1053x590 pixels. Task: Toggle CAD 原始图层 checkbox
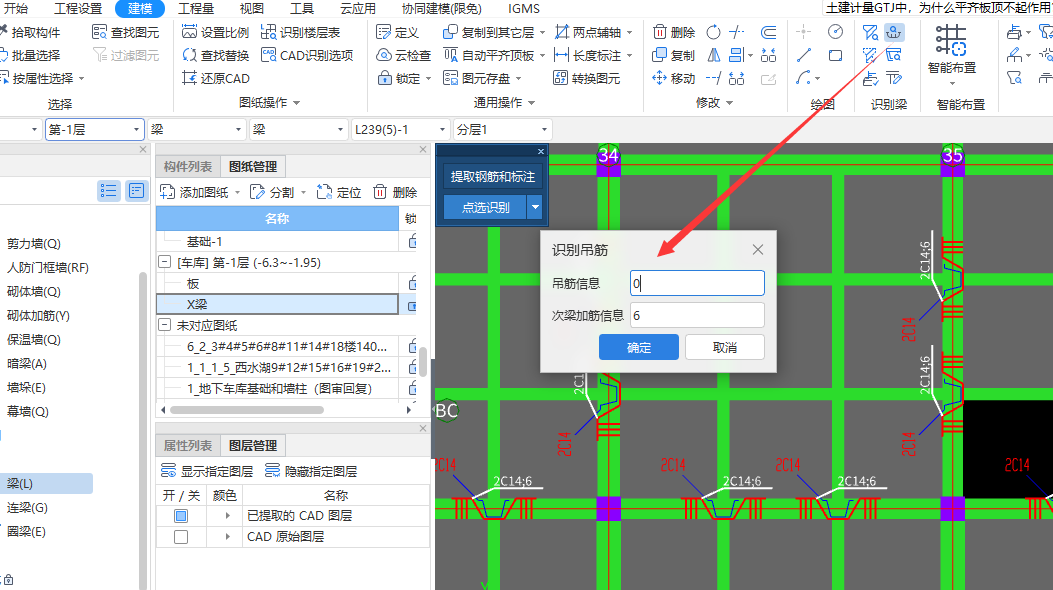181,537
